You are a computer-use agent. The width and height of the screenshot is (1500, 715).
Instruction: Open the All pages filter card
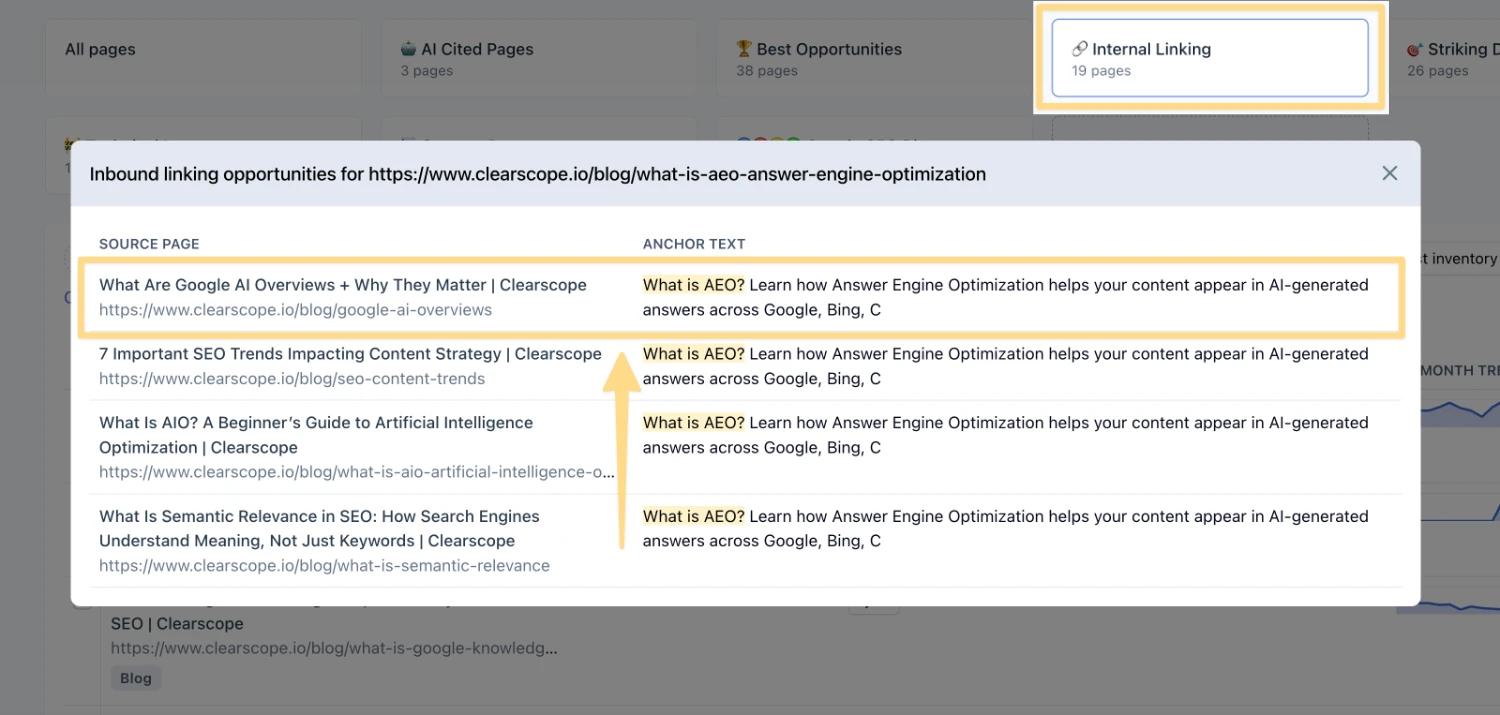(x=203, y=58)
